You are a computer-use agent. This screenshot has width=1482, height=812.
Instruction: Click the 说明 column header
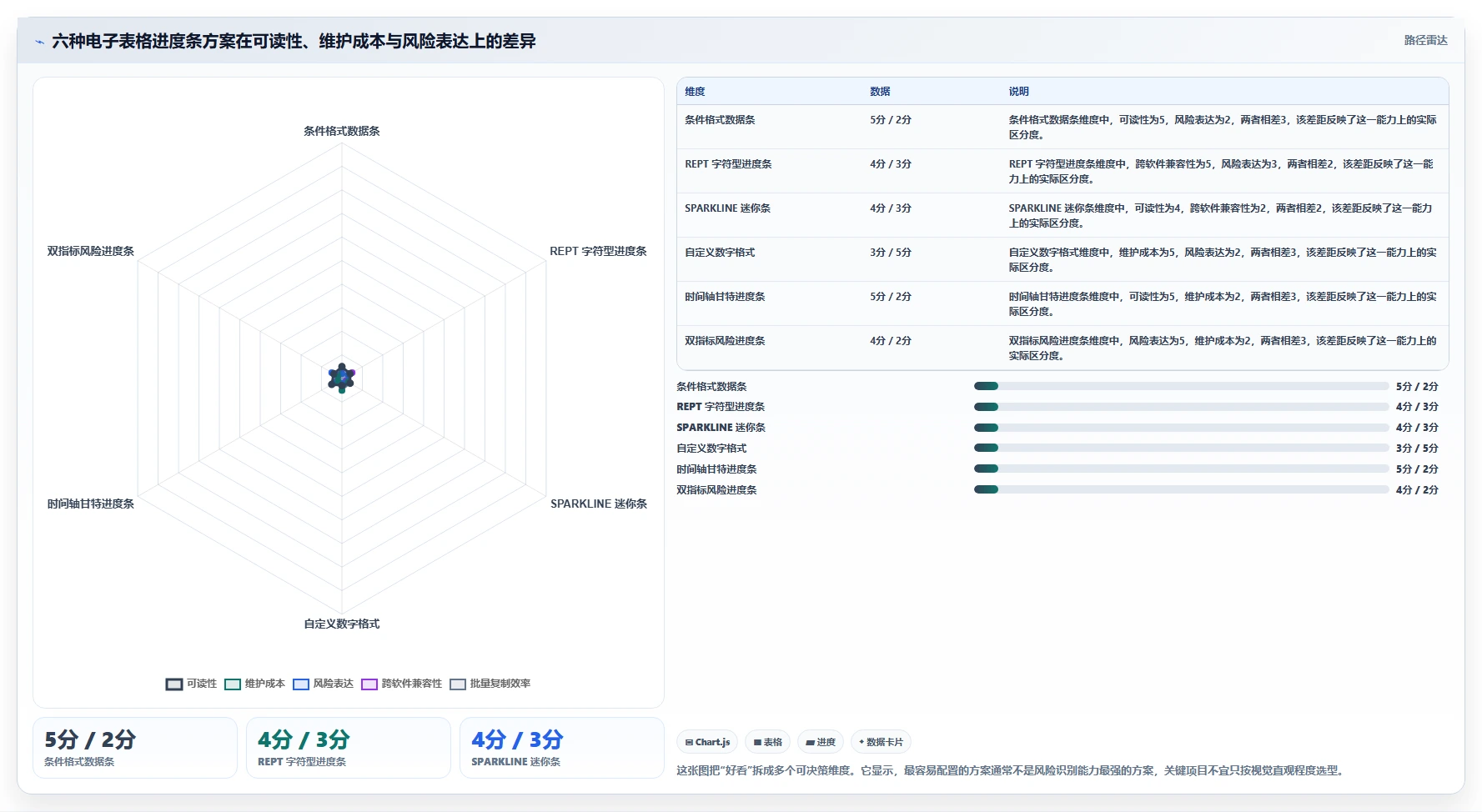pyautogui.click(x=1018, y=92)
